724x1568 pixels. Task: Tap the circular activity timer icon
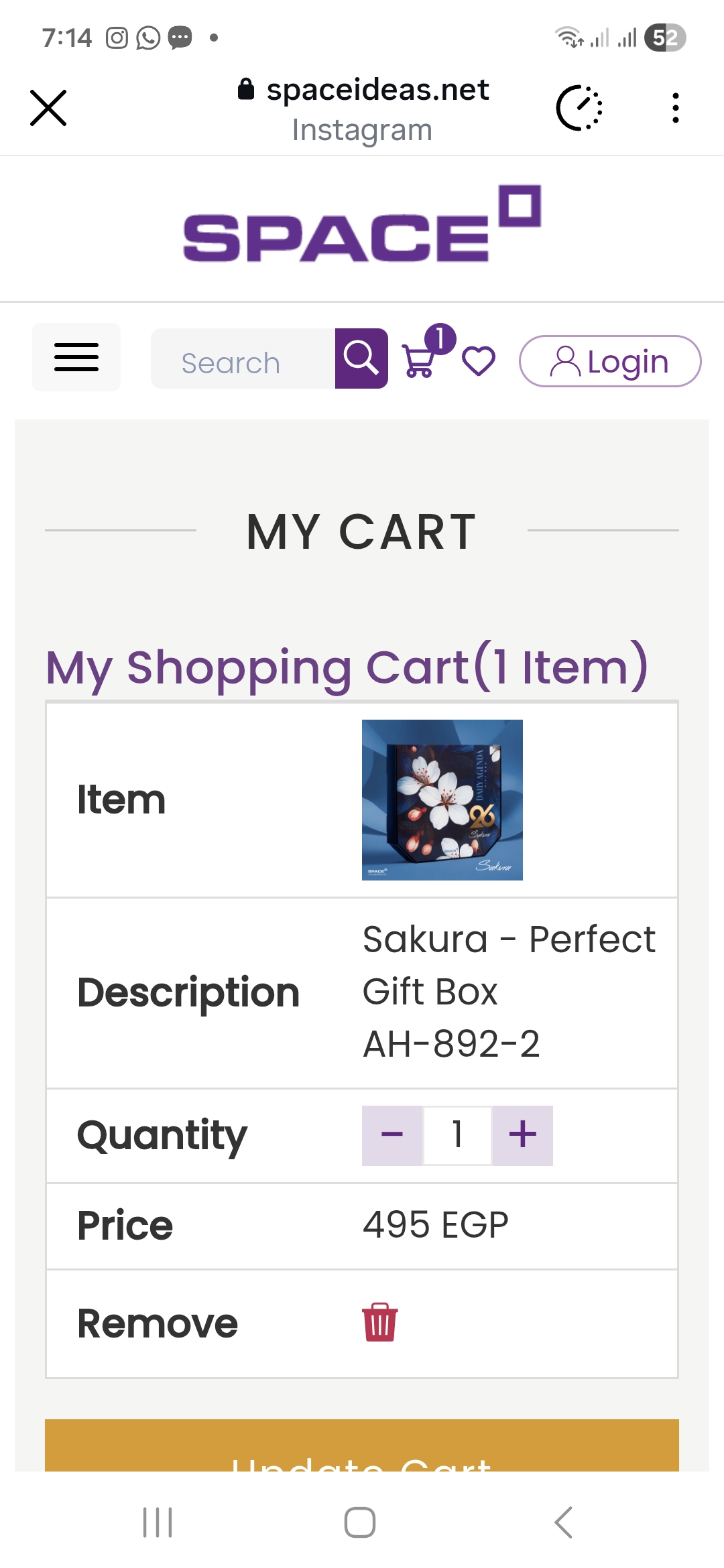[579, 108]
